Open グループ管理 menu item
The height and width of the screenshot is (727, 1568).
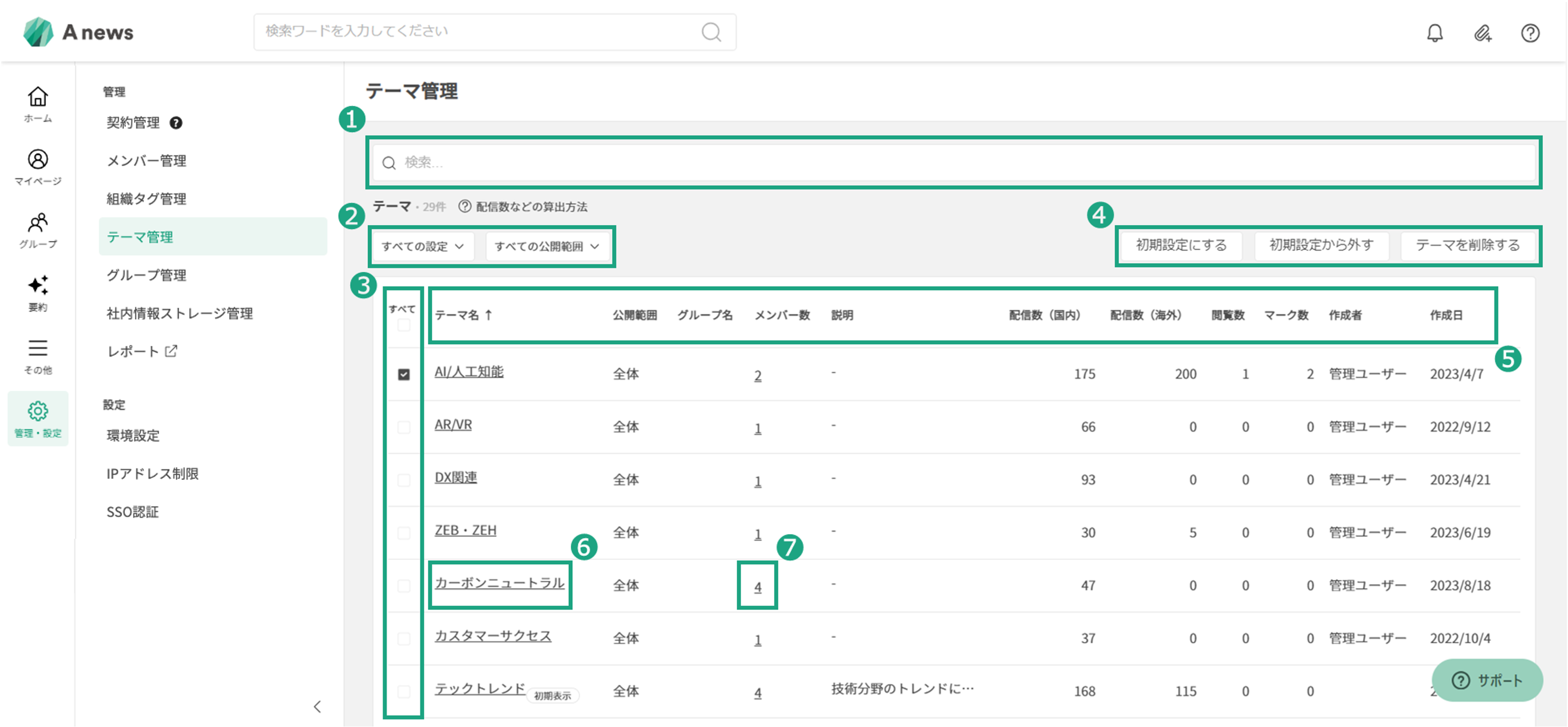(x=147, y=275)
